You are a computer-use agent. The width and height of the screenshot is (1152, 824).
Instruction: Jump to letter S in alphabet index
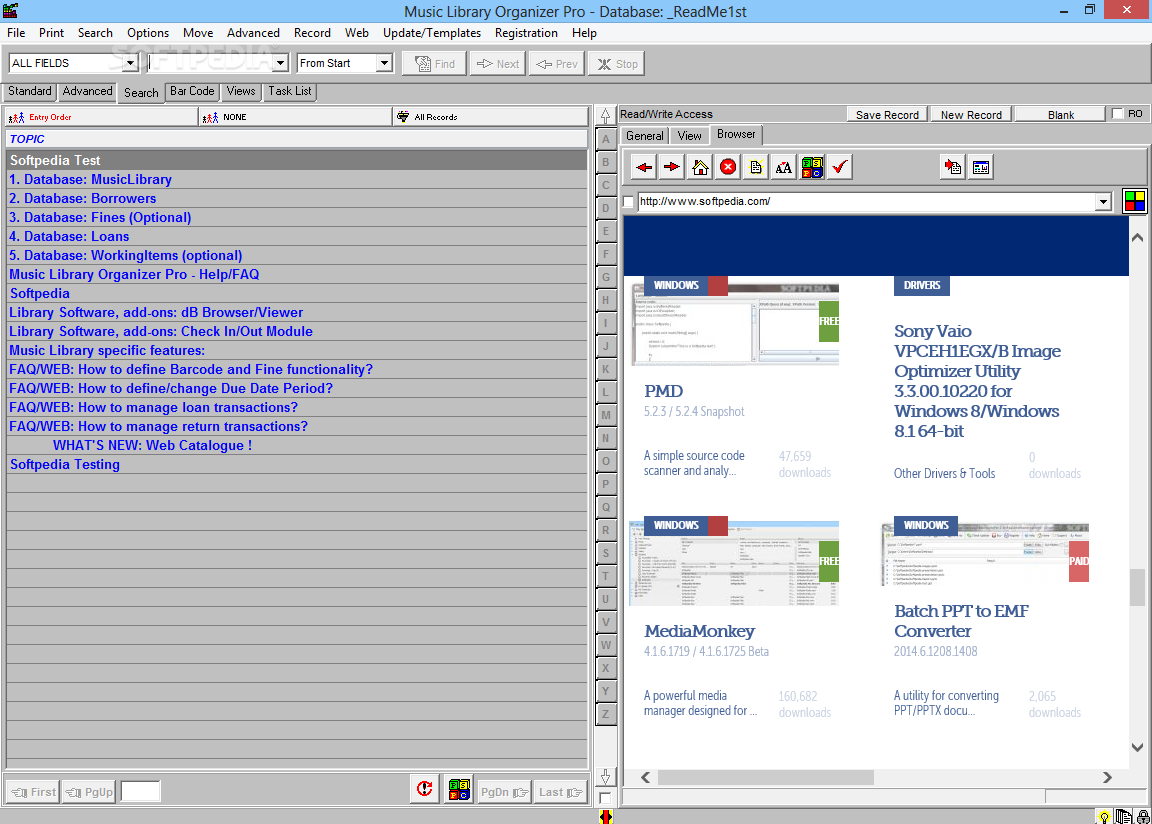(x=605, y=553)
